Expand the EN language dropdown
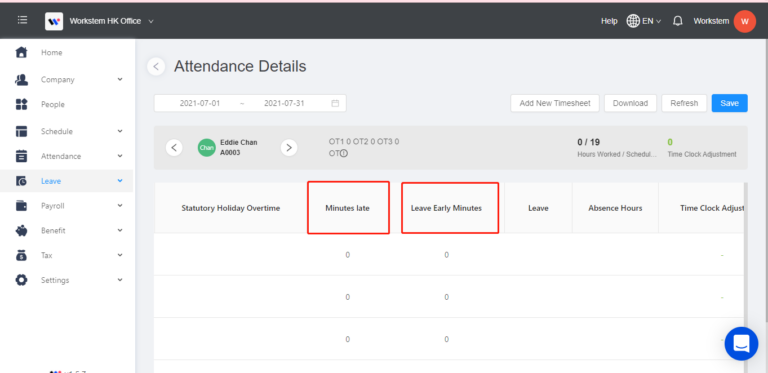 pos(651,21)
